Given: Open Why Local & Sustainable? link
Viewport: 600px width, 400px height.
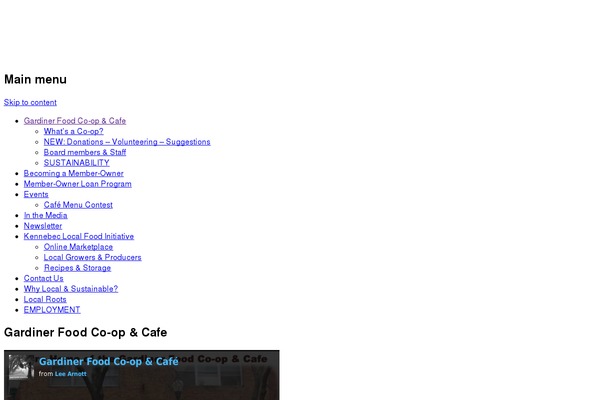Looking at the screenshot, I should click(x=71, y=289).
